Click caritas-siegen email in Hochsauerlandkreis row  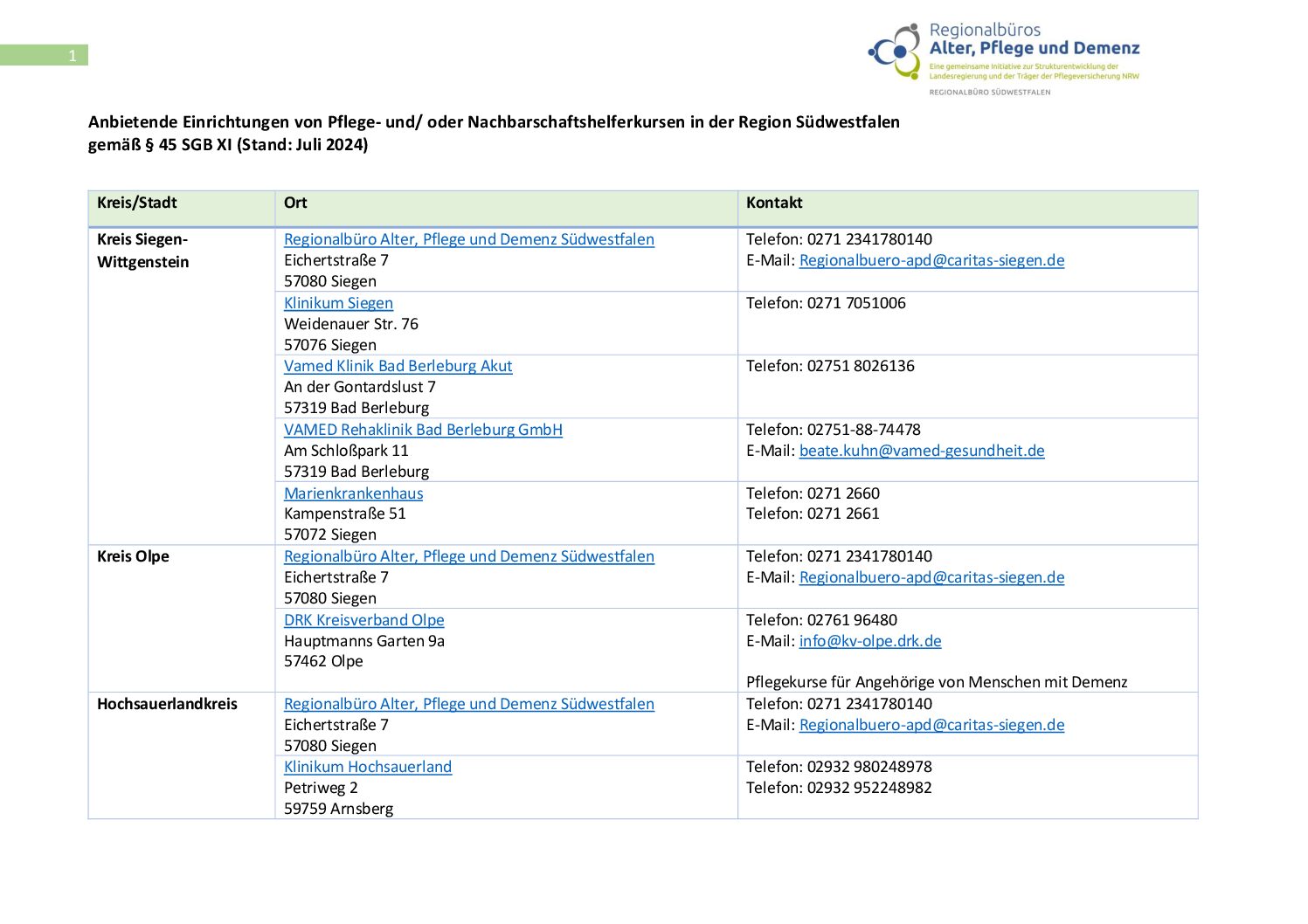931,725
